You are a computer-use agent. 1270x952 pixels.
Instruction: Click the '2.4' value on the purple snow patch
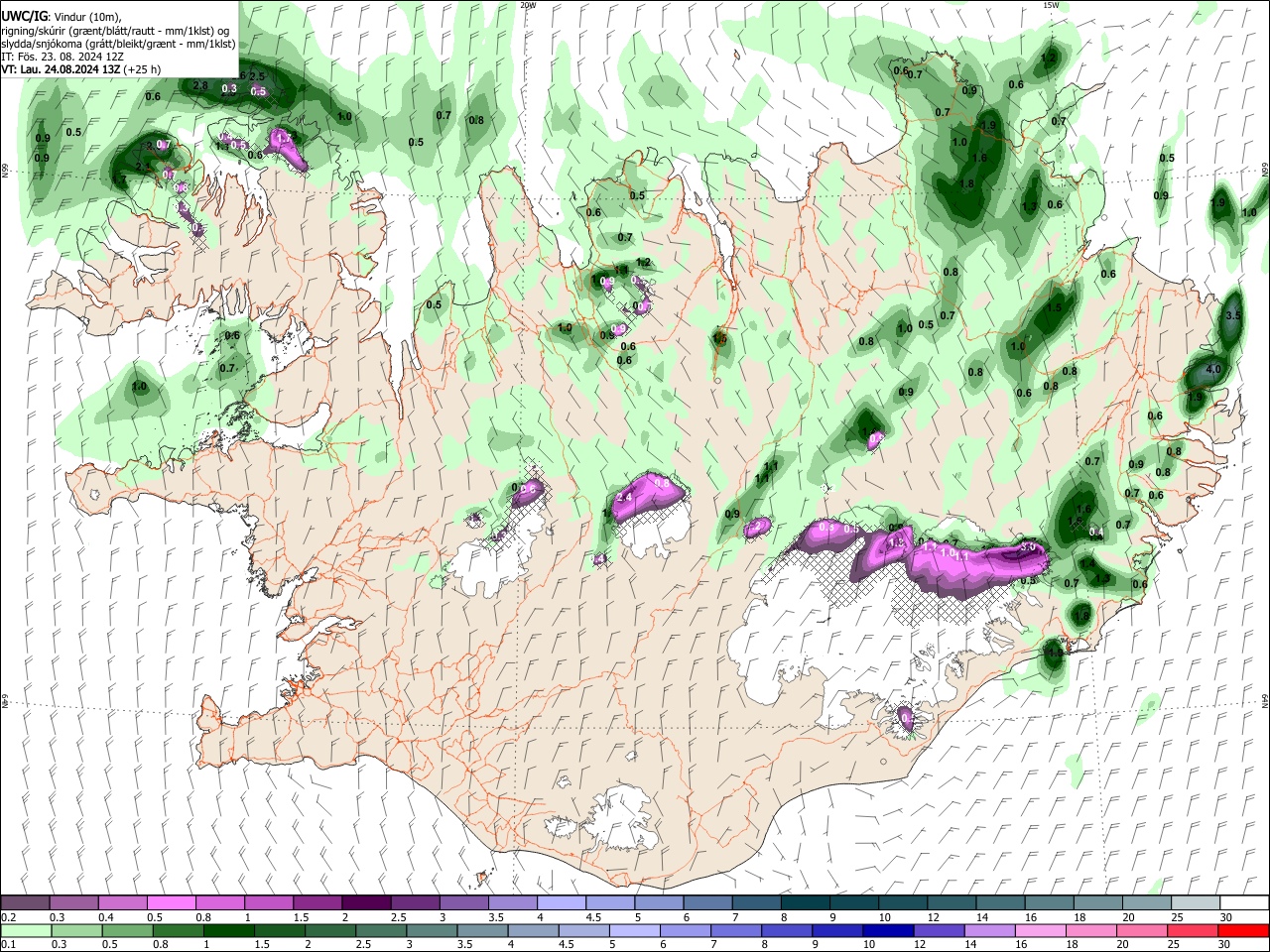click(x=625, y=497)
